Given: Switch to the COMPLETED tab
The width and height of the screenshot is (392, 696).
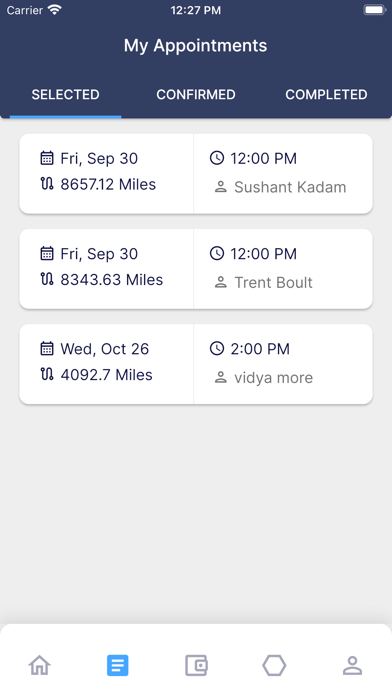Looking at the screenshot, I should pos(326,95).
